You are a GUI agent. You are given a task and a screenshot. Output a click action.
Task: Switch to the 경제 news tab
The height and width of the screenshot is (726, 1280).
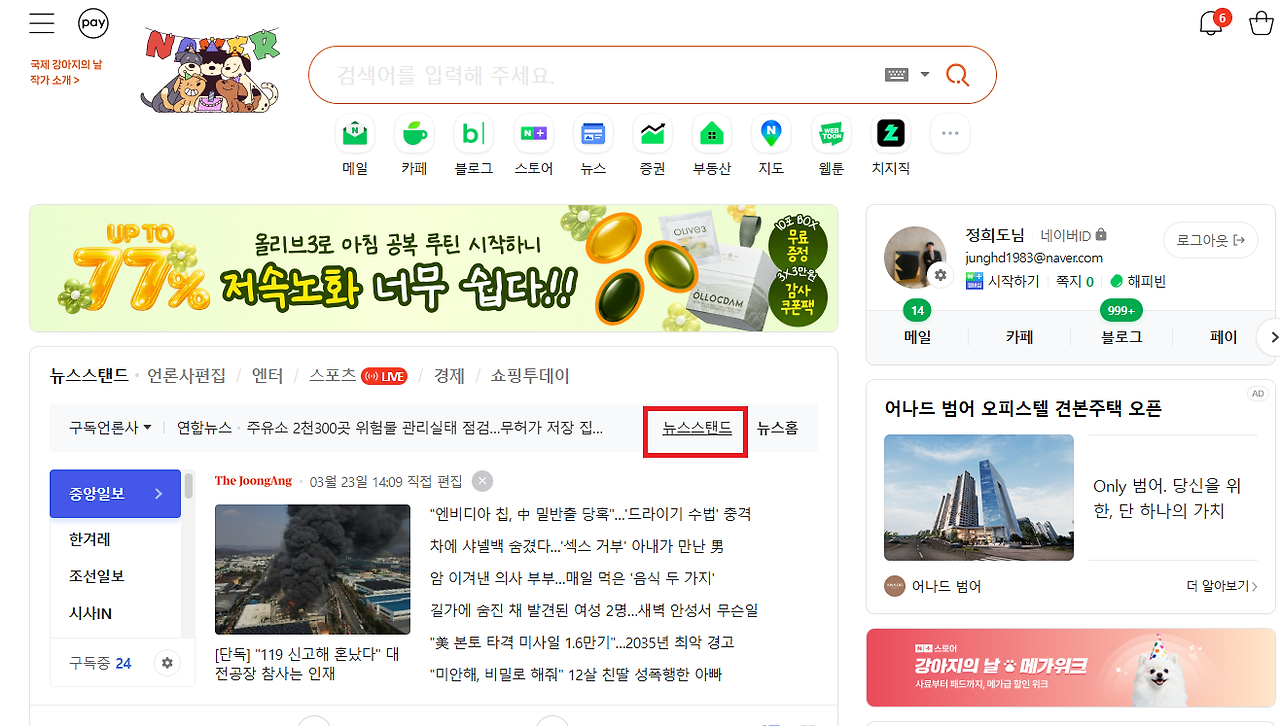[449, 375]
